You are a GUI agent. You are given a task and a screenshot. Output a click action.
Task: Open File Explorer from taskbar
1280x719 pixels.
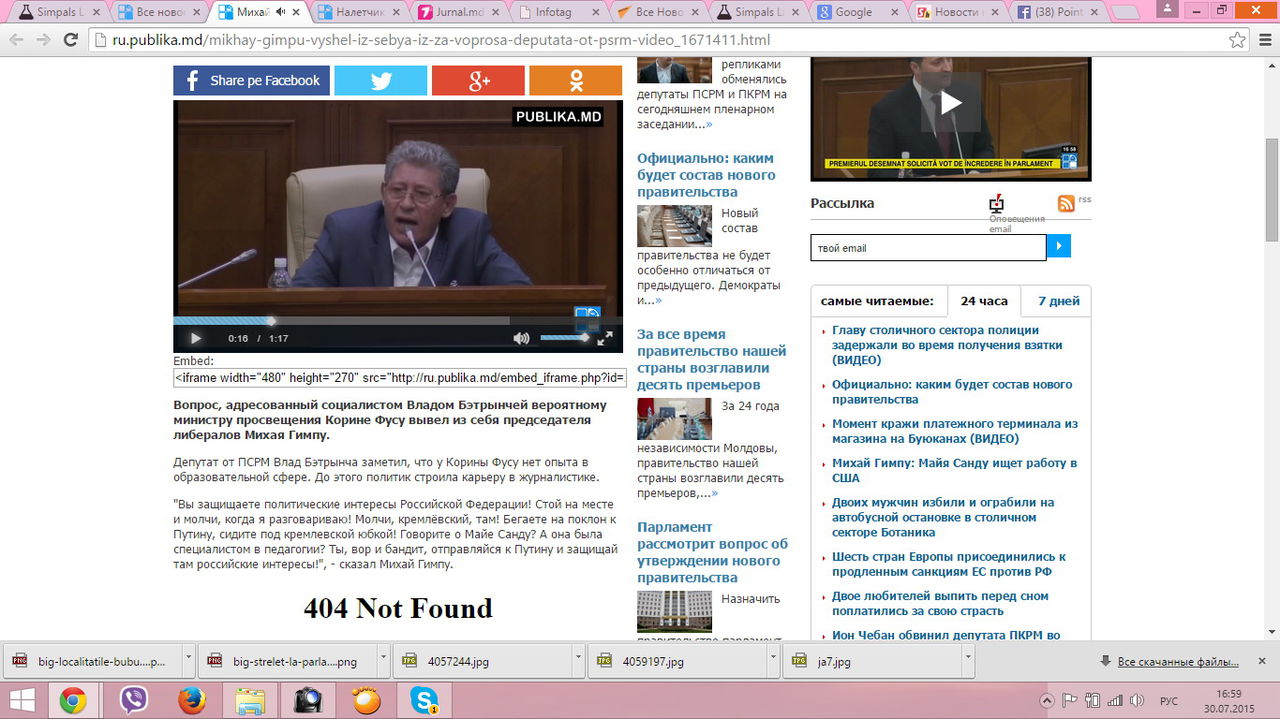coord(250,700)
